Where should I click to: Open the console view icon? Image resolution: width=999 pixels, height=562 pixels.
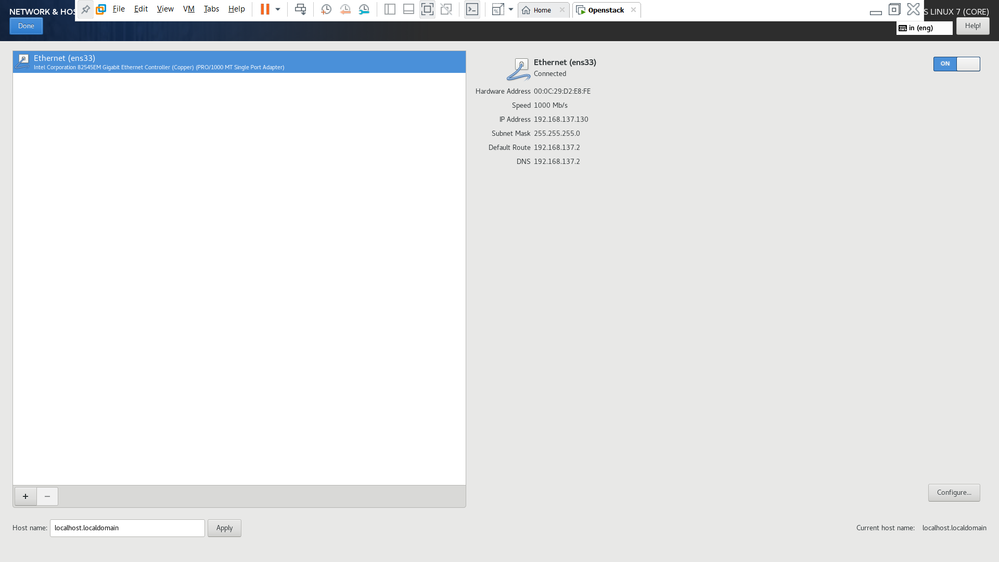[x=472, y=9]
